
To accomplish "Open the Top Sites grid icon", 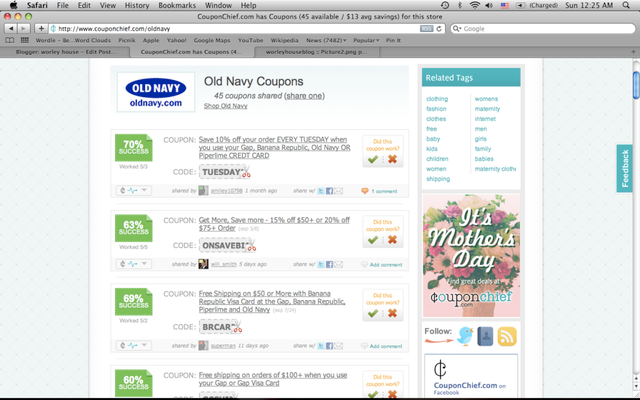I will pos(24,40).
